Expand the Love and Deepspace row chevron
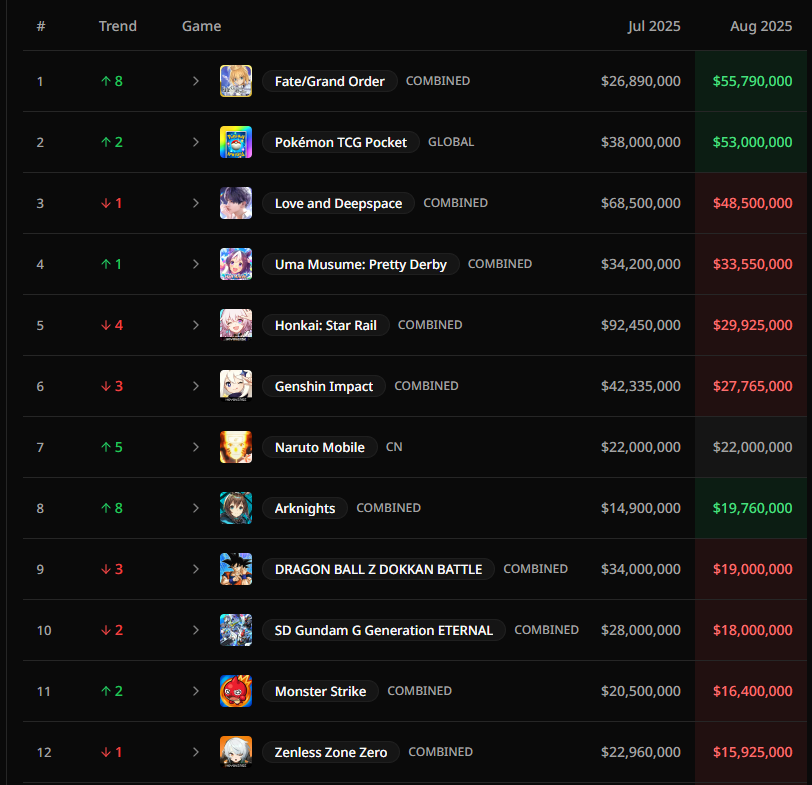Image resolution: width=812 pixels, height=785 pixels. coord(196,203)
